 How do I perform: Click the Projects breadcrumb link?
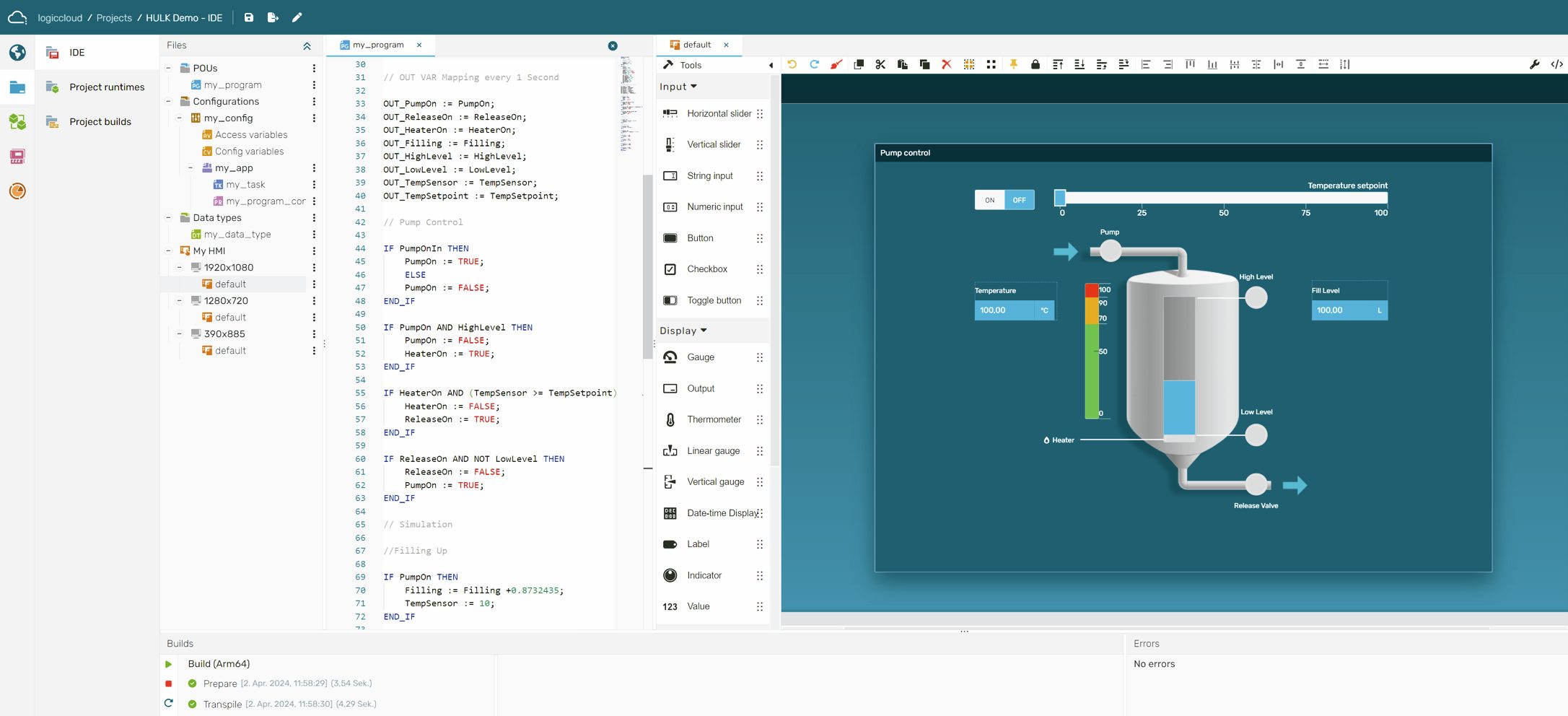click(114, 18)
